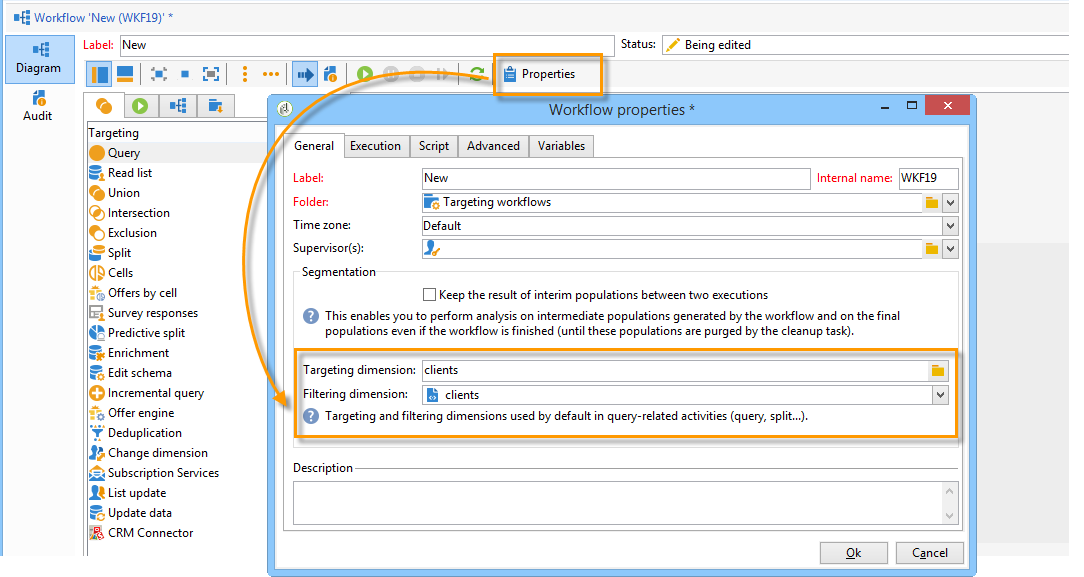Browse supervisors with Supervisor(s) folder icon

(x=932, y=249)
